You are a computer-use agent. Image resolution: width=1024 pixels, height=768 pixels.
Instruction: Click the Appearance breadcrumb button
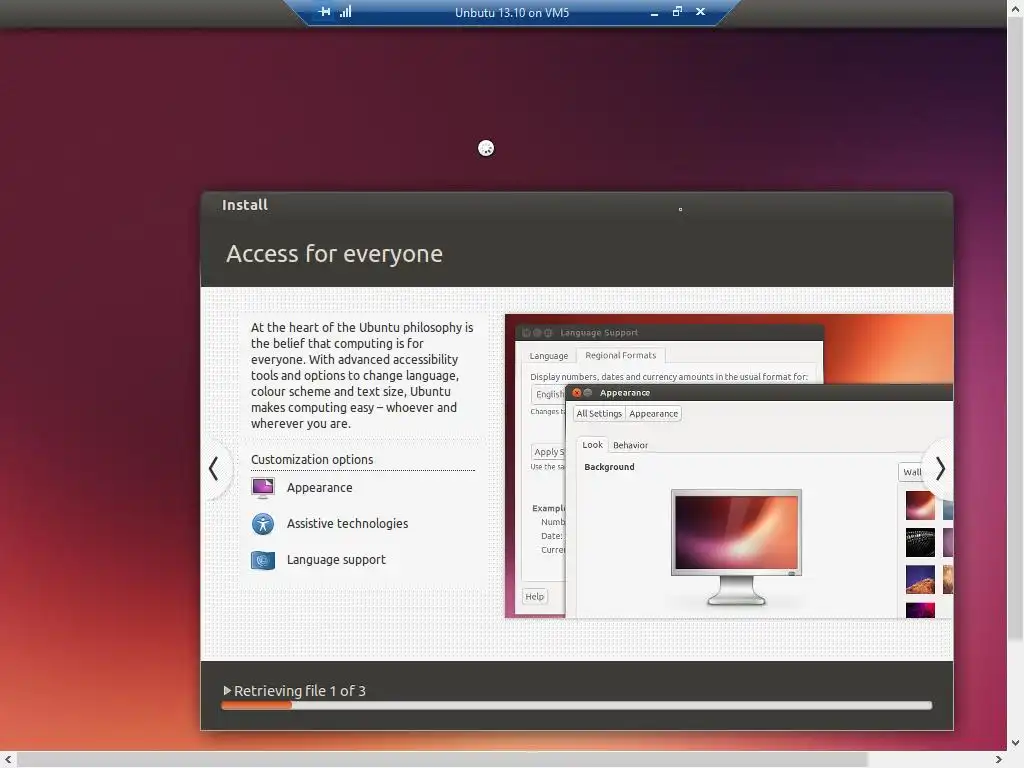653,414
